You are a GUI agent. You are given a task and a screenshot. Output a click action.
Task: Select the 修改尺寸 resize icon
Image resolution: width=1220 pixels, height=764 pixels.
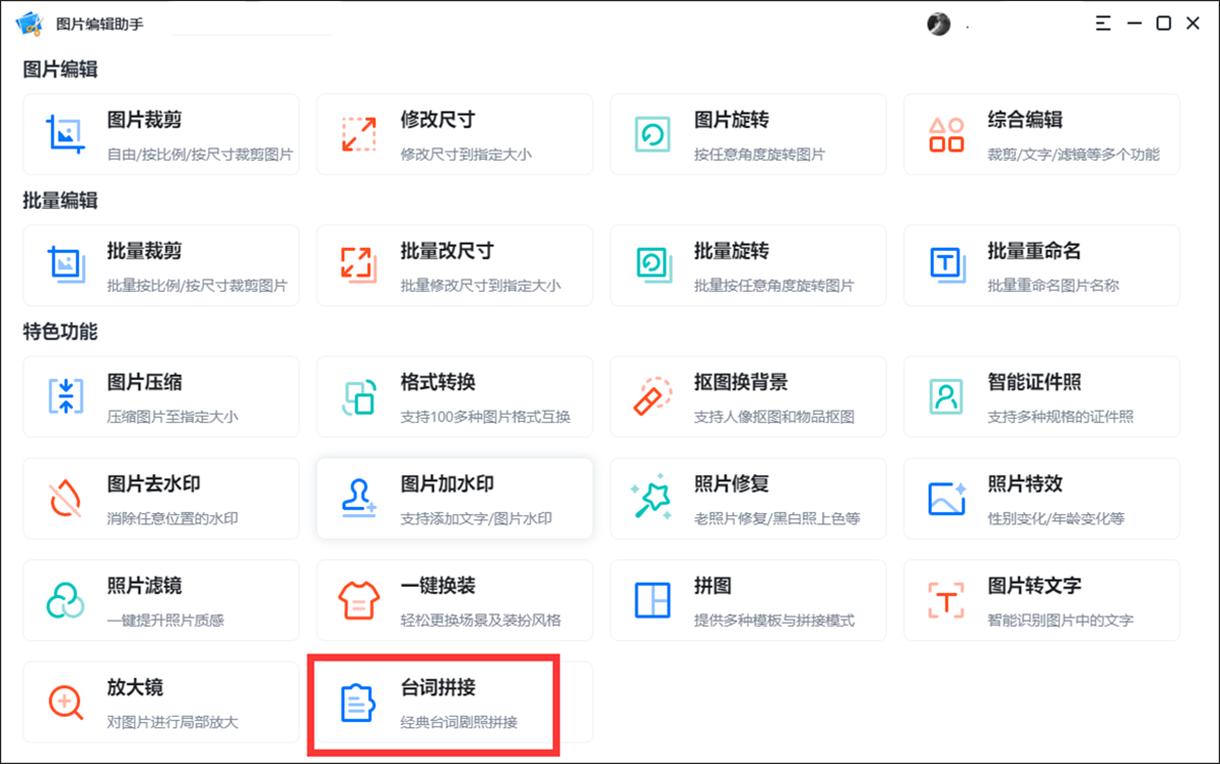(358, 133)
